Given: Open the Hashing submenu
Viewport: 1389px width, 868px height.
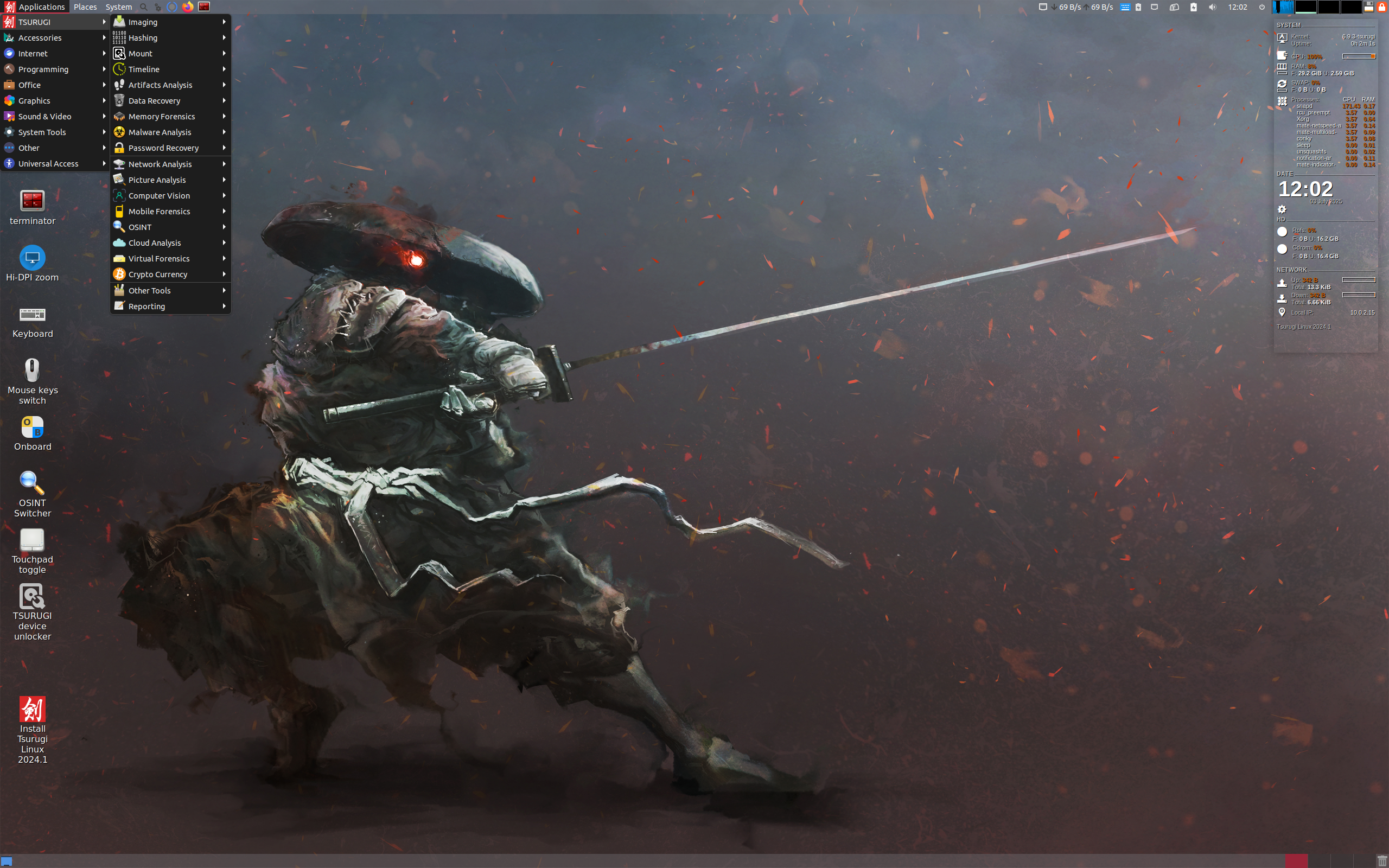Looking at the screenshot, I should point(170,38).
